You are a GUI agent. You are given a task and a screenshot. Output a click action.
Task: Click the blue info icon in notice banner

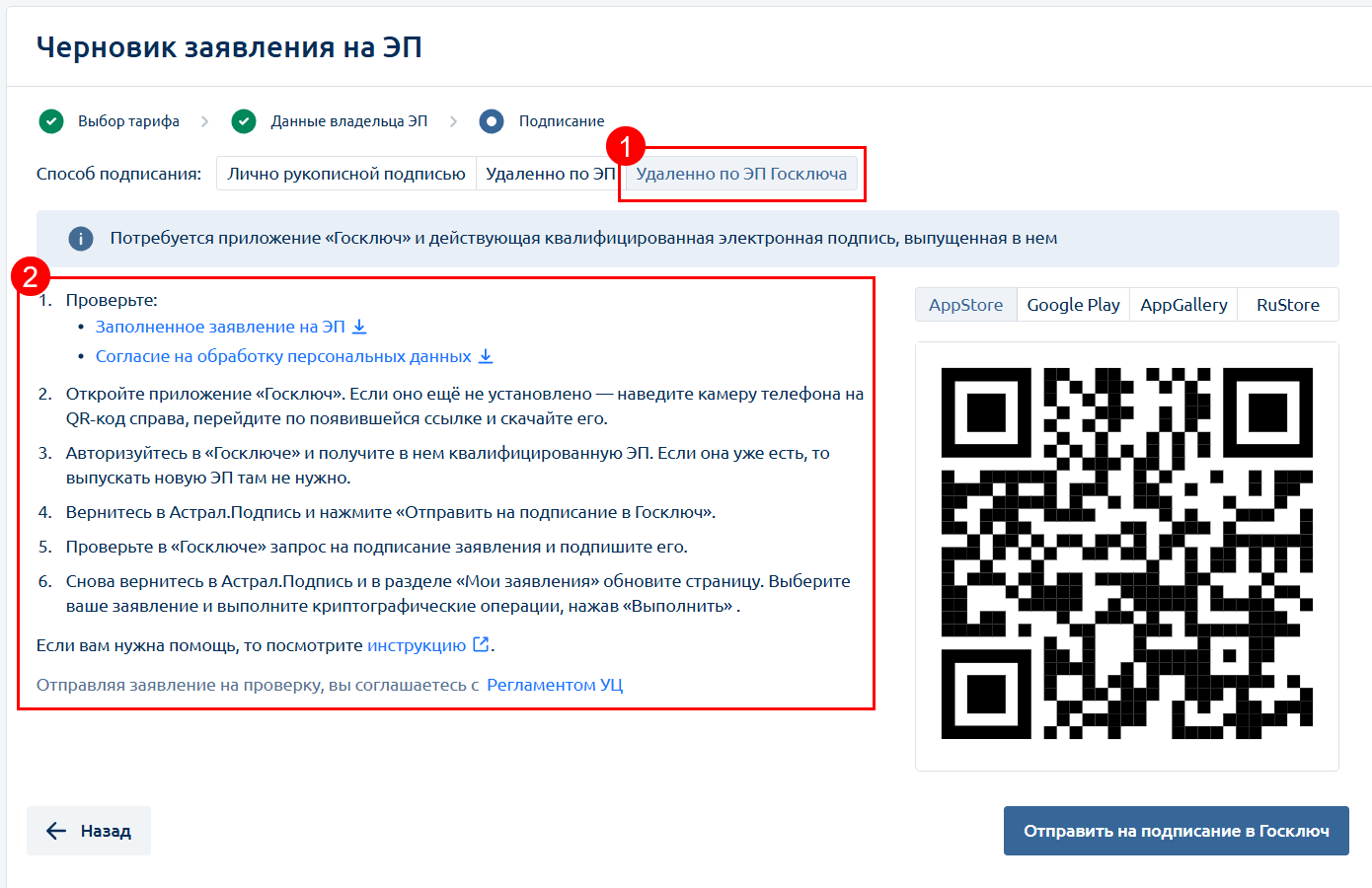81,239
